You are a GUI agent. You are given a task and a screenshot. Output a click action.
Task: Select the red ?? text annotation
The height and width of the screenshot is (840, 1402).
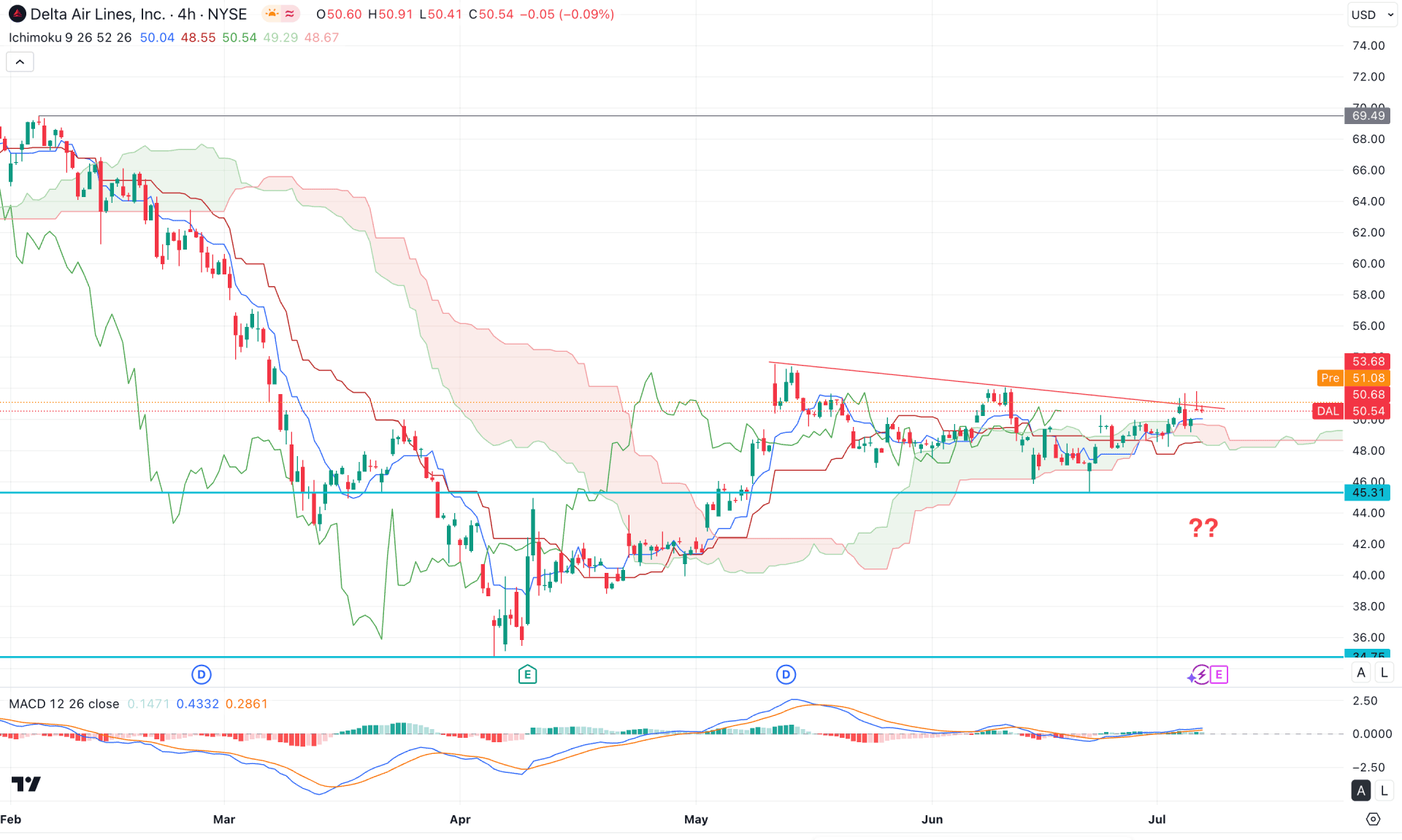tap(1203, 528)
